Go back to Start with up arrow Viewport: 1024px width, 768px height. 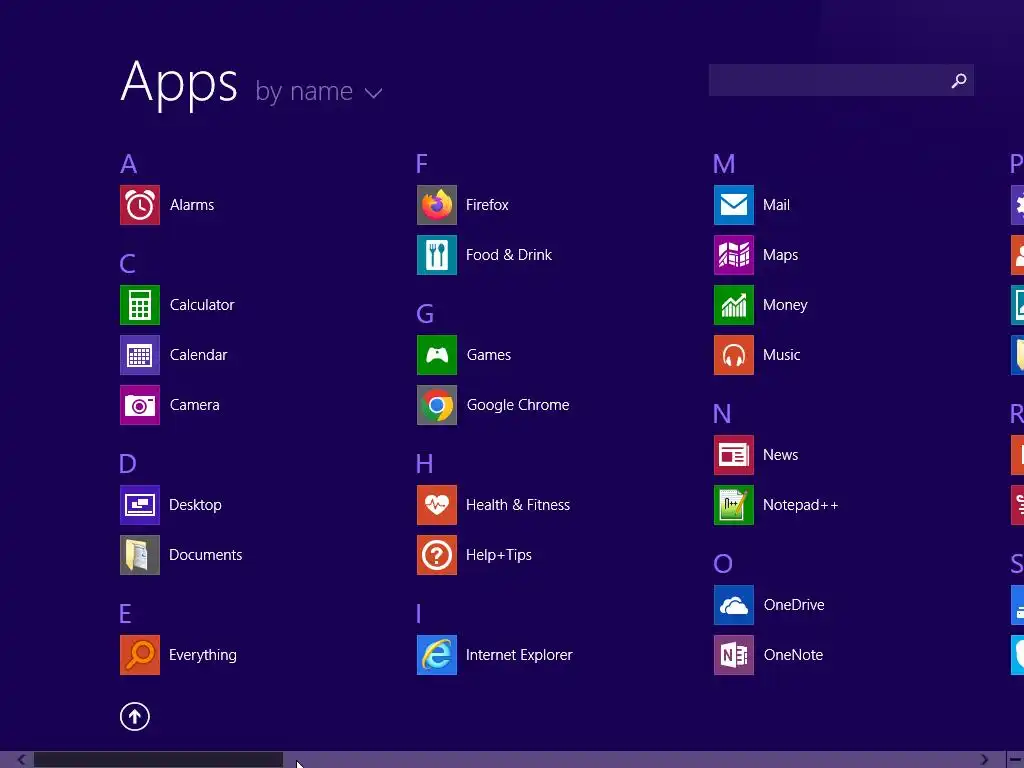[x=135, y=716]
